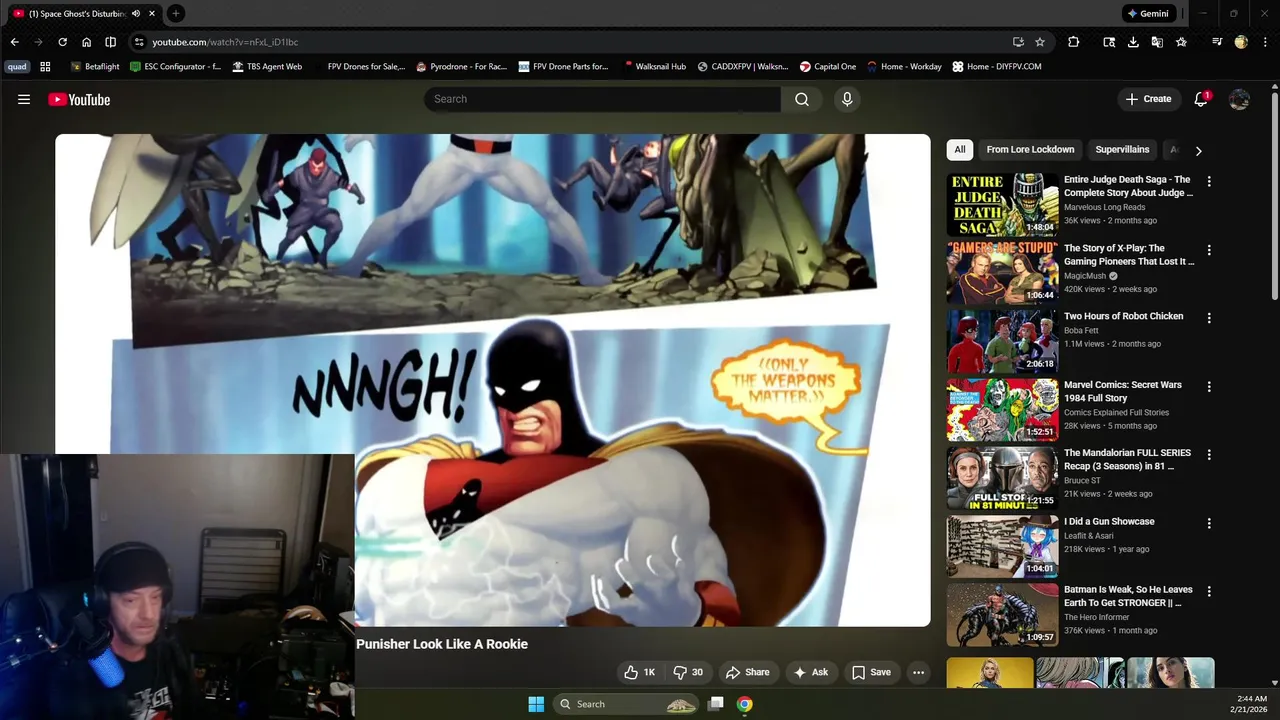Open the TBS Agent Web bookmark

point(267,67)
